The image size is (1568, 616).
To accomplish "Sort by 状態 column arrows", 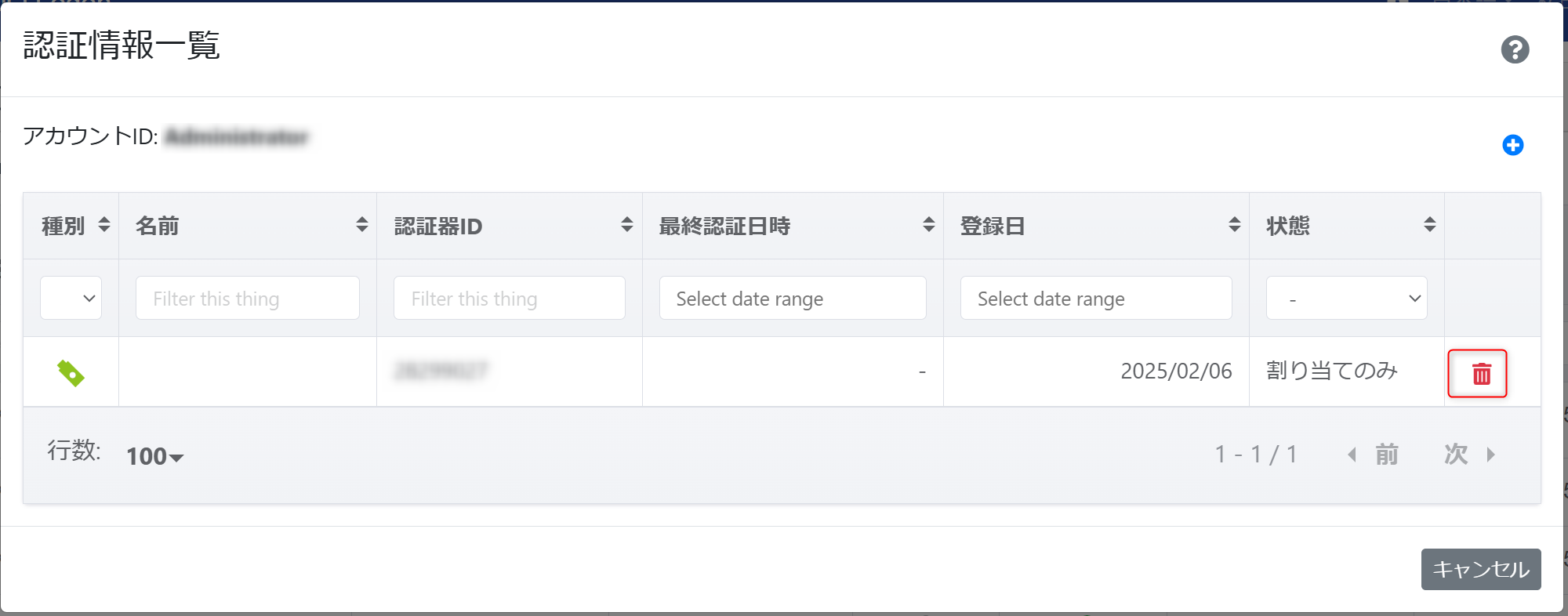I will pos(1429,226).
